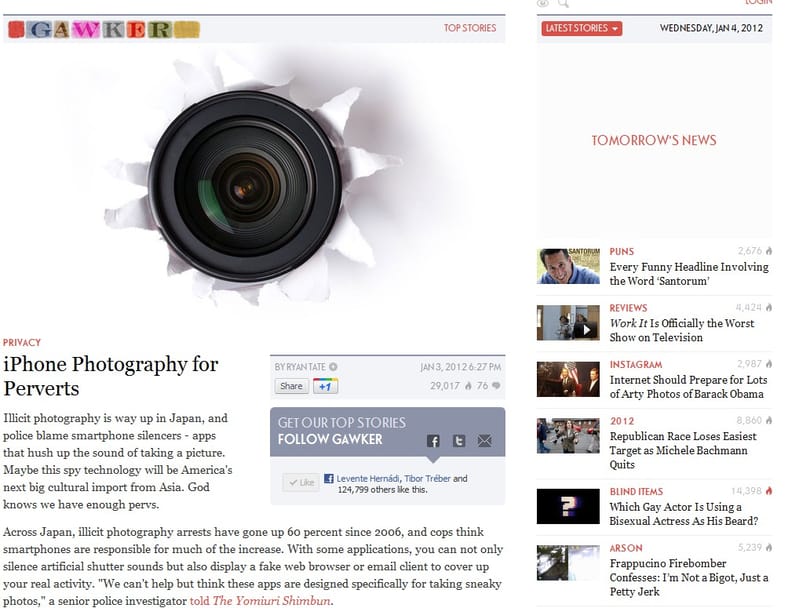Play the Work It video thumbnail
Screen dimensions: 810x608
click(x=568, y=323)
